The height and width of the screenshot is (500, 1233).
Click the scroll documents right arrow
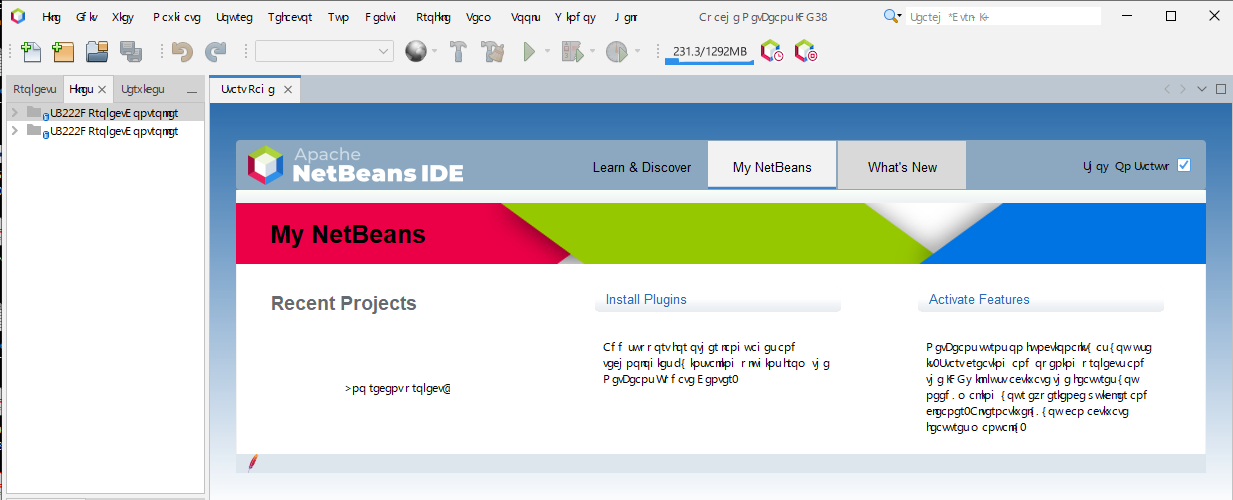coord(1183,89)
